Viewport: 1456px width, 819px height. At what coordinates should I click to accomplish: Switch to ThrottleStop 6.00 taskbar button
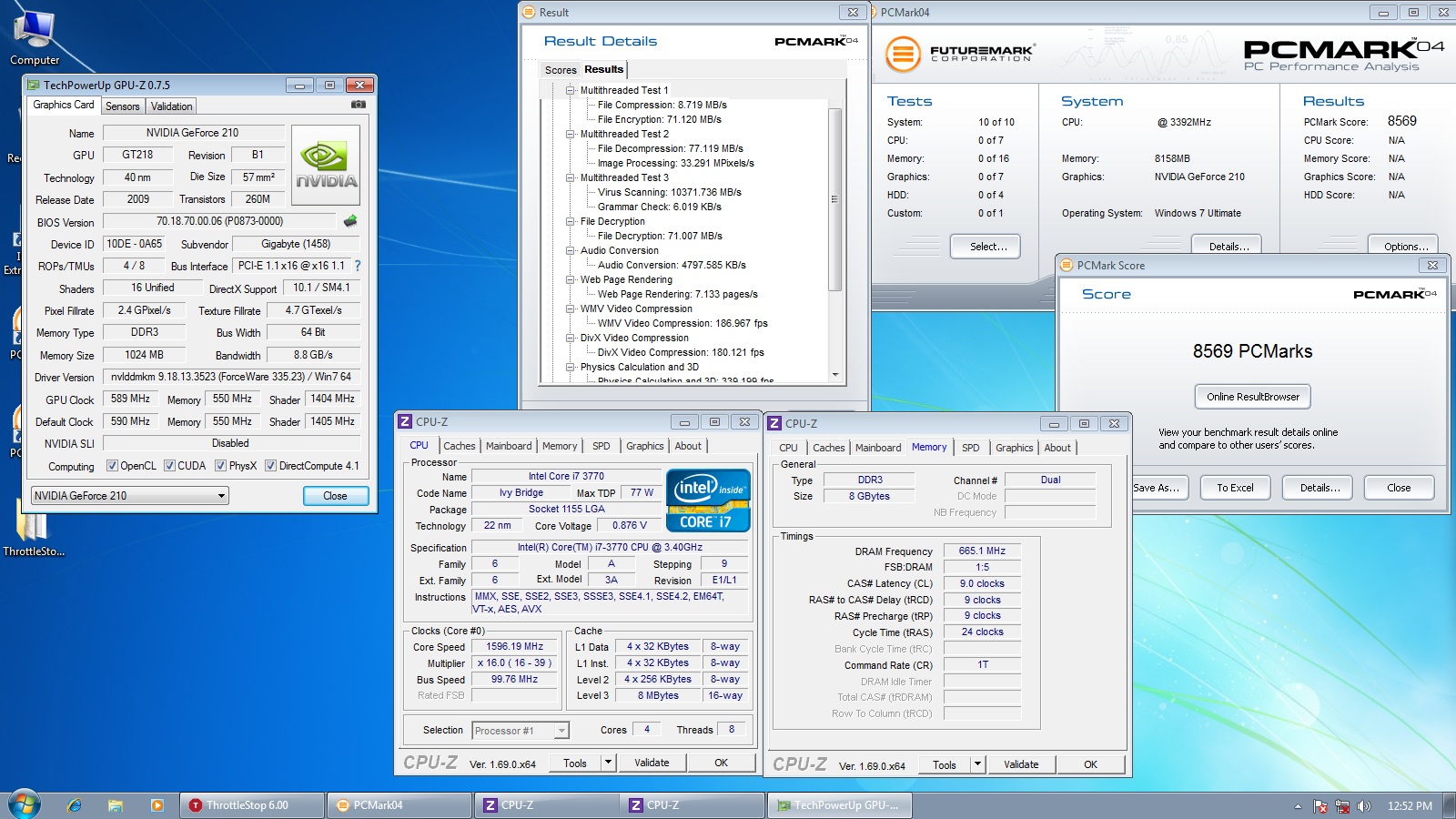click(x=252, y=805)
